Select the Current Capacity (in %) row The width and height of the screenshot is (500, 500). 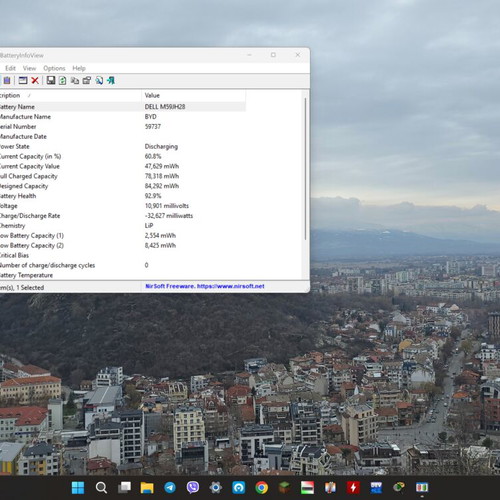pyautogui.click(x=123, y=156)
